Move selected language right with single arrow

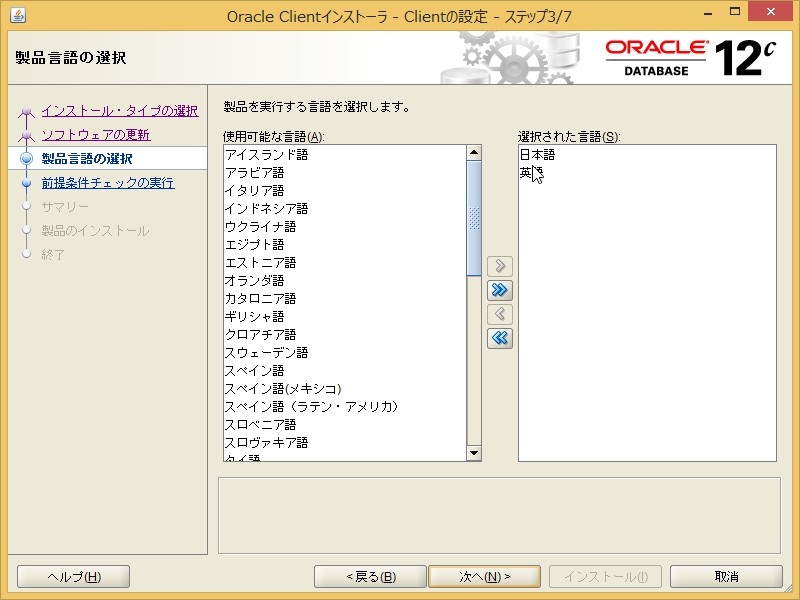(498, 266)
